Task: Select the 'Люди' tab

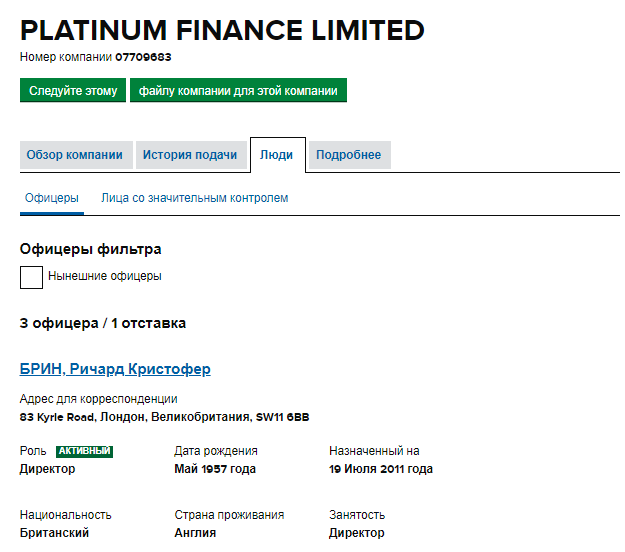Action: (277, 155)
